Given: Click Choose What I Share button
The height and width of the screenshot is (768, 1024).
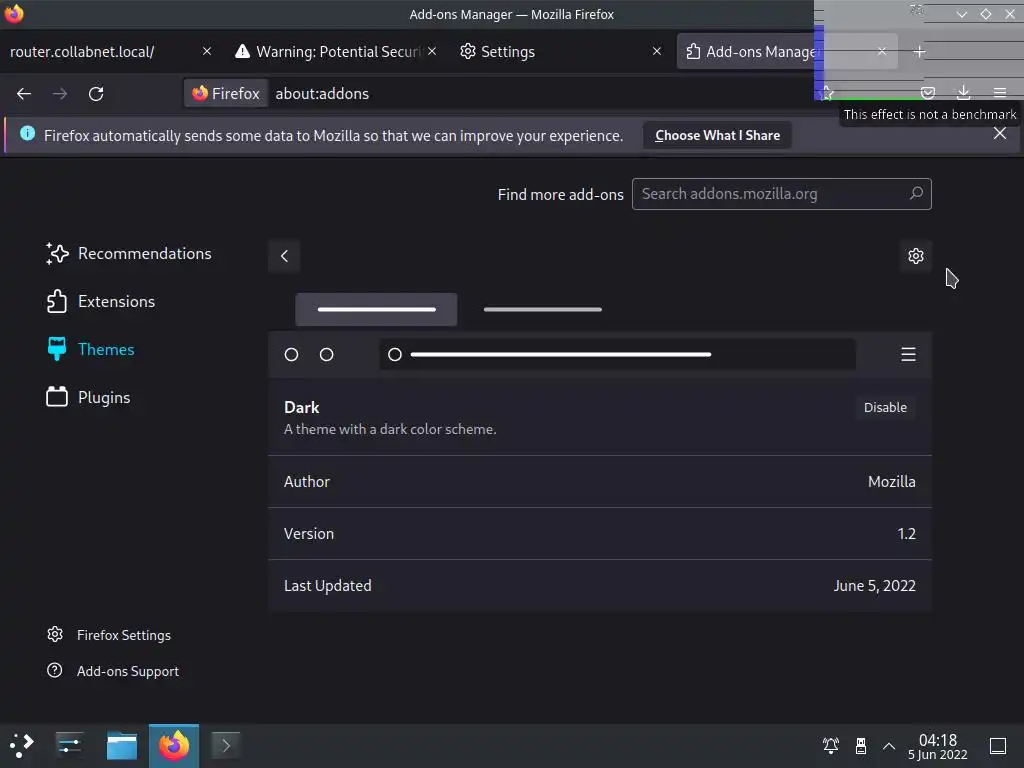Looking at the screenshot, I should pyautogui.click(x=717, y=135).
